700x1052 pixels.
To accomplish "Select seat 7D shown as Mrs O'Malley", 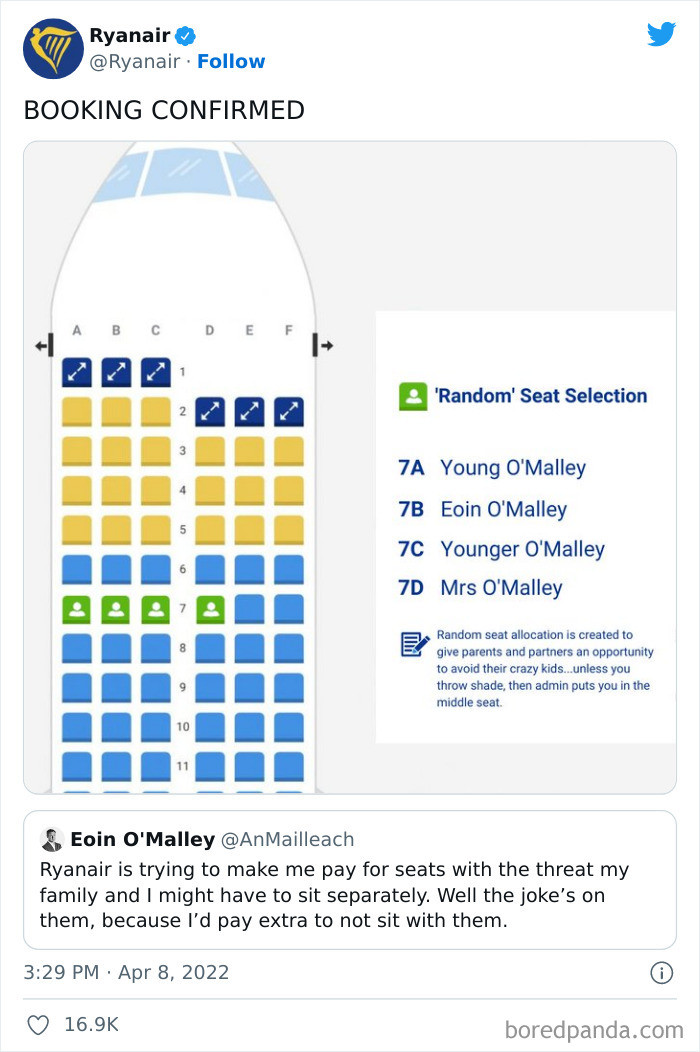I will coord(209,607).
